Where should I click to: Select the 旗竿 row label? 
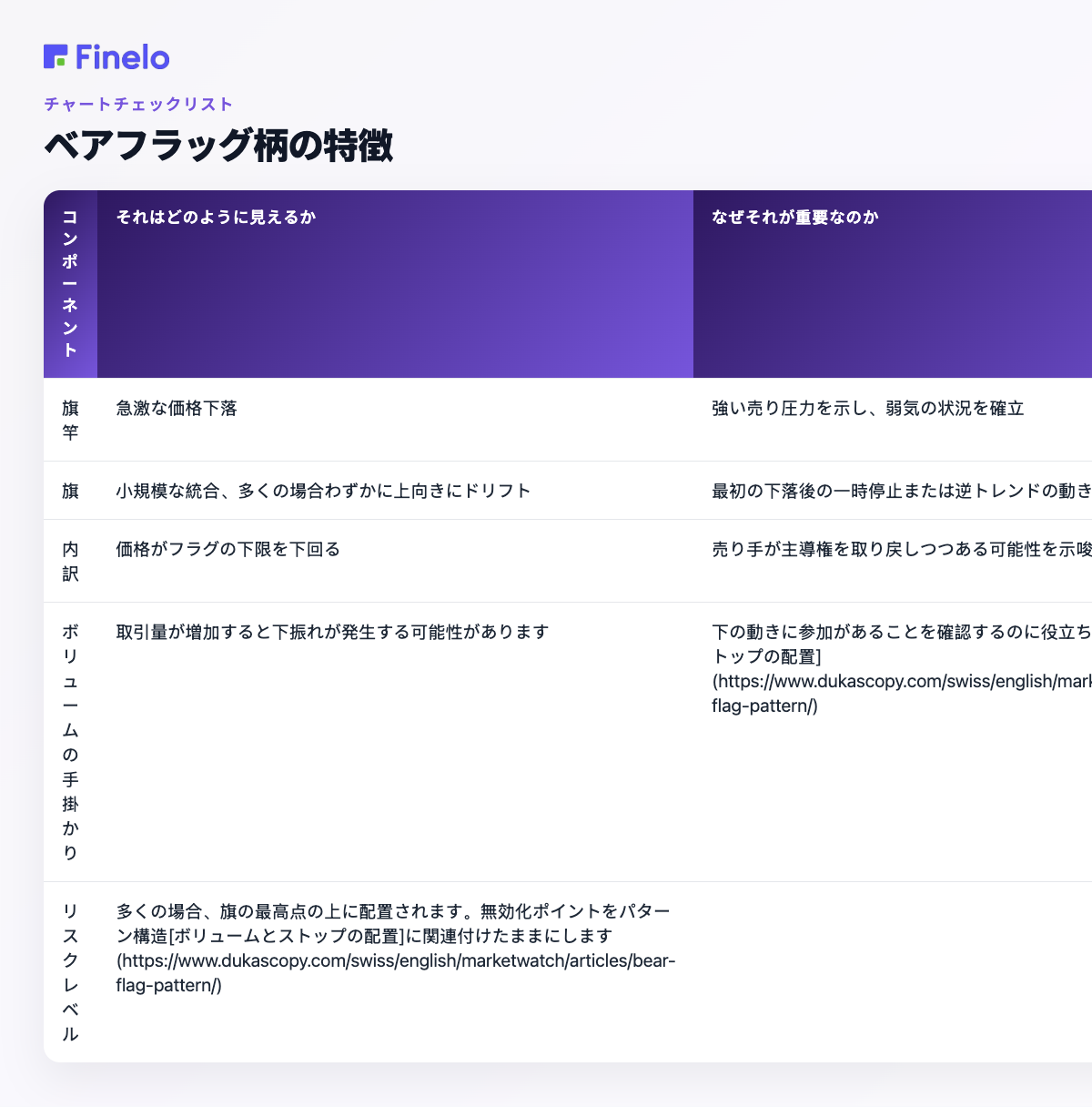(70, 420)
